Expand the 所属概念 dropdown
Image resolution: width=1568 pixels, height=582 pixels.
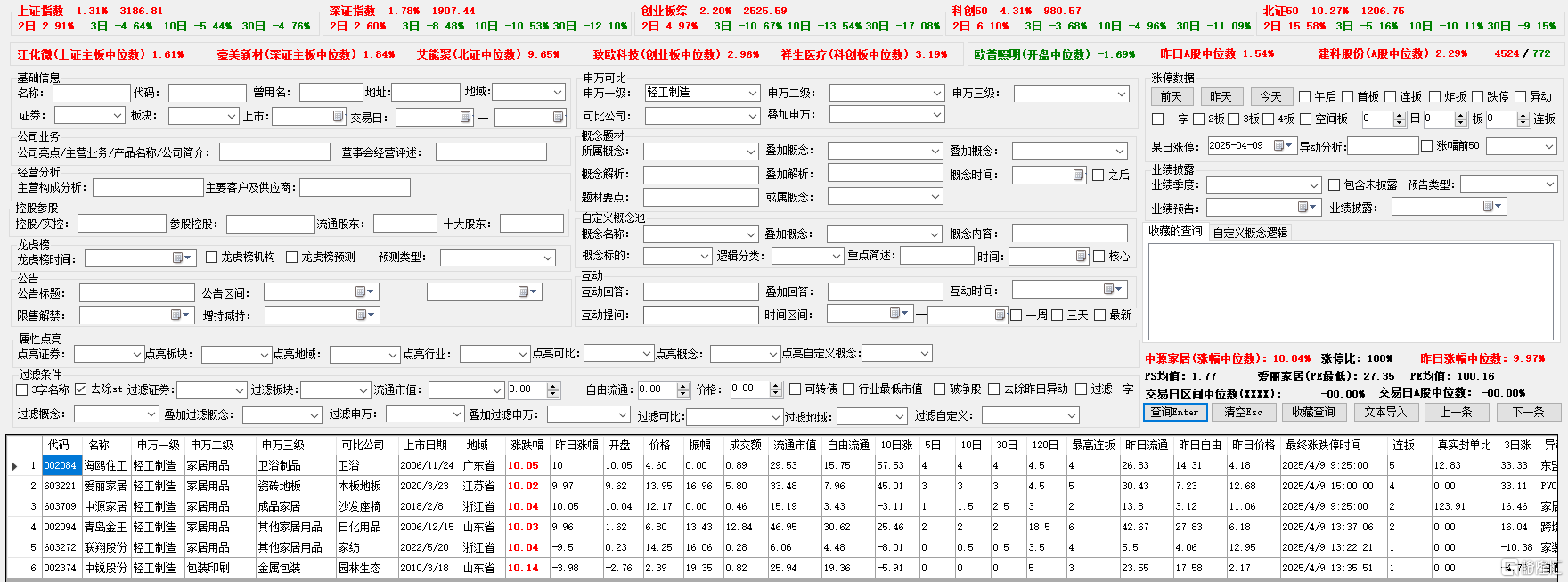click(x=751, y=152)
